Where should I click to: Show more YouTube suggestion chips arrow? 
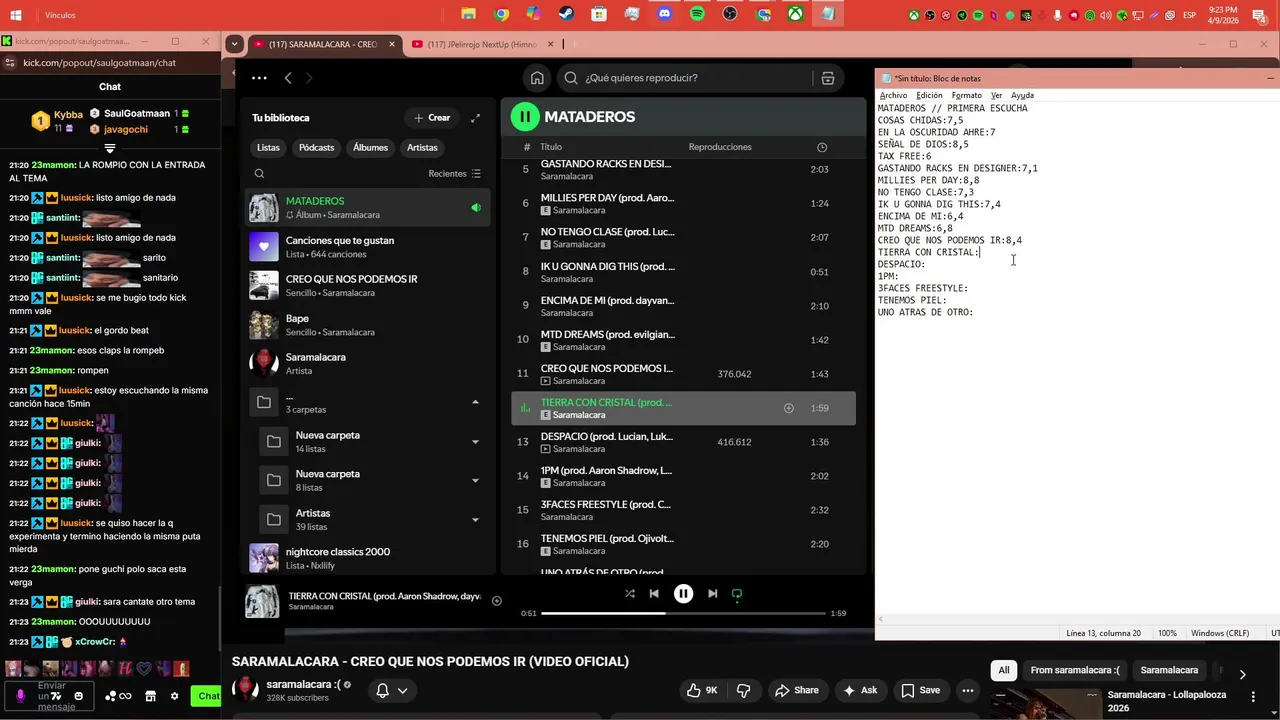[1242, 674]
